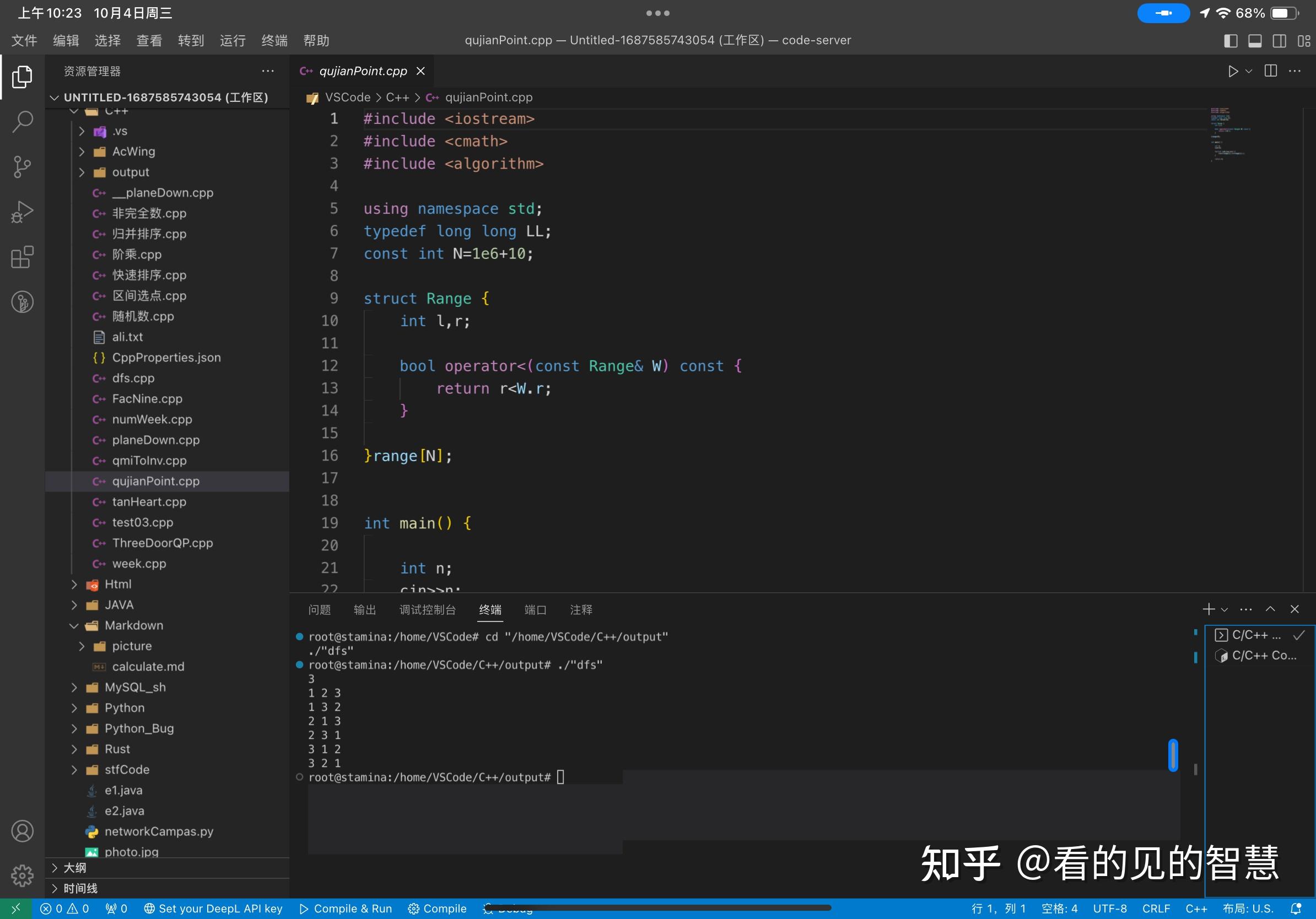Click the terminal blue scrollbar thumb
Viewport: 1316px width, 919px height.
(x=1173, y=755)
